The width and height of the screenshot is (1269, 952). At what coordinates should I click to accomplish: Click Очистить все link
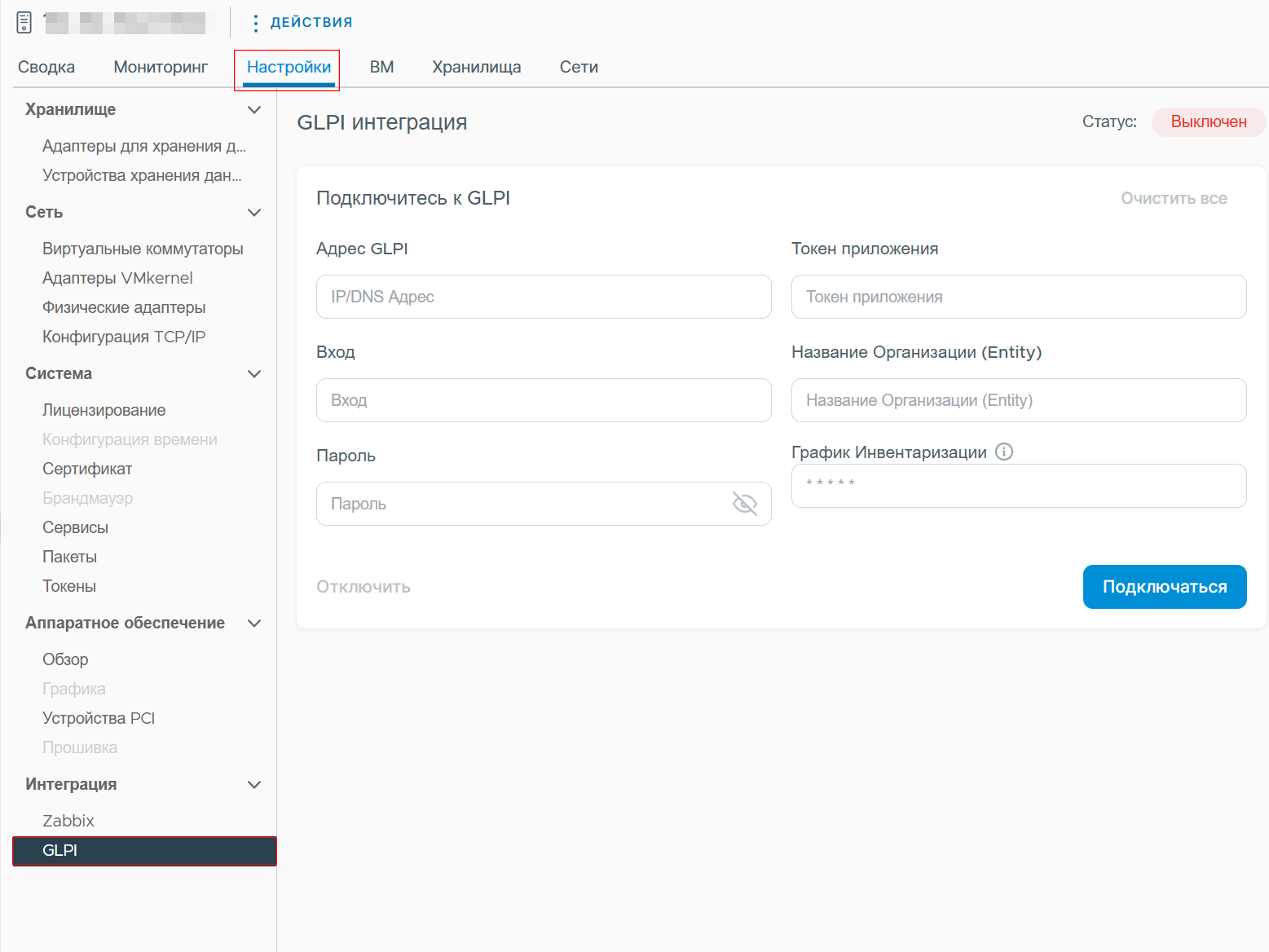pyautogui.click(x=1174, y=198)
